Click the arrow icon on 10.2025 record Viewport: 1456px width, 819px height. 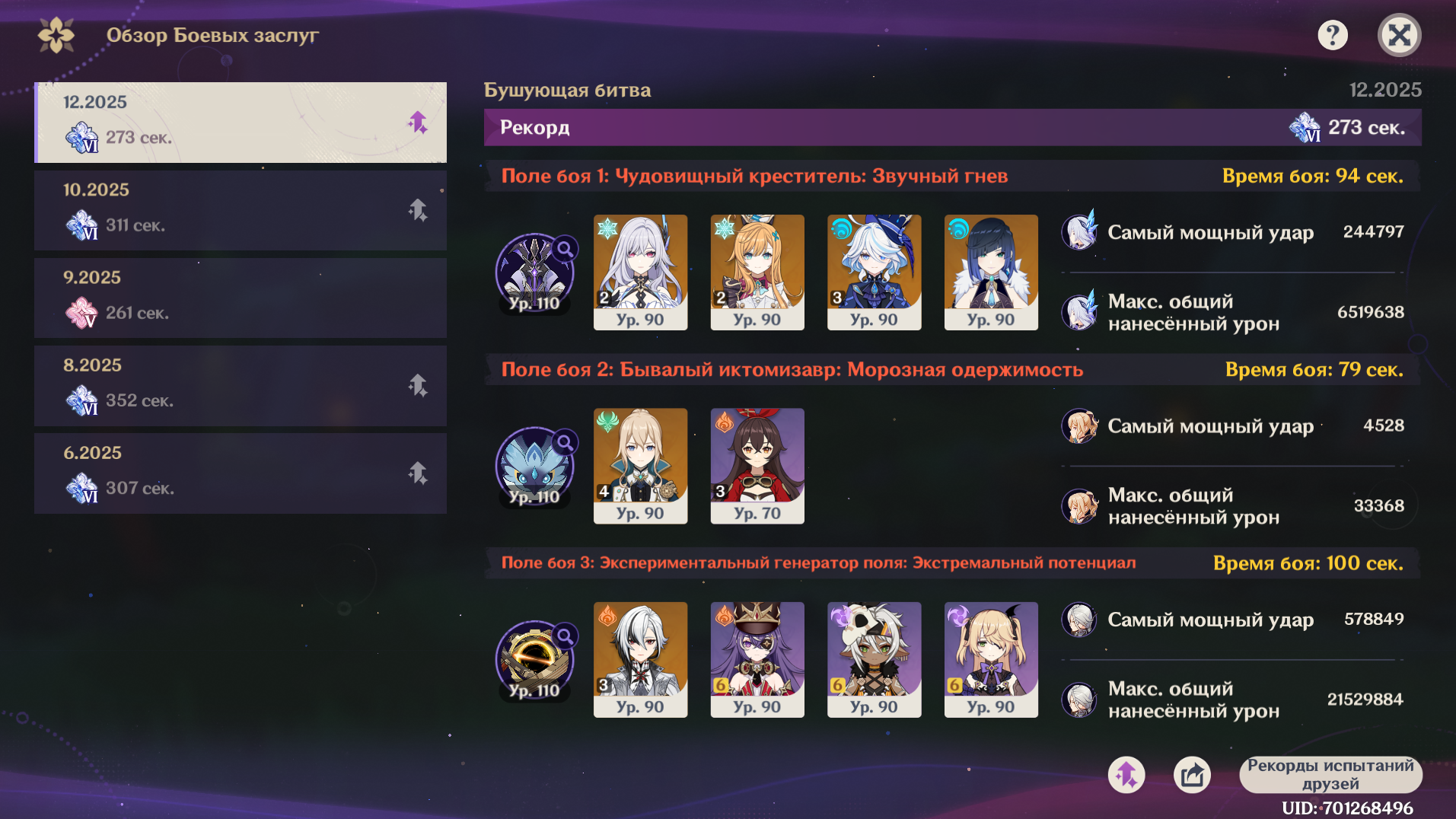pyautogui.click(x=418, y=210)
